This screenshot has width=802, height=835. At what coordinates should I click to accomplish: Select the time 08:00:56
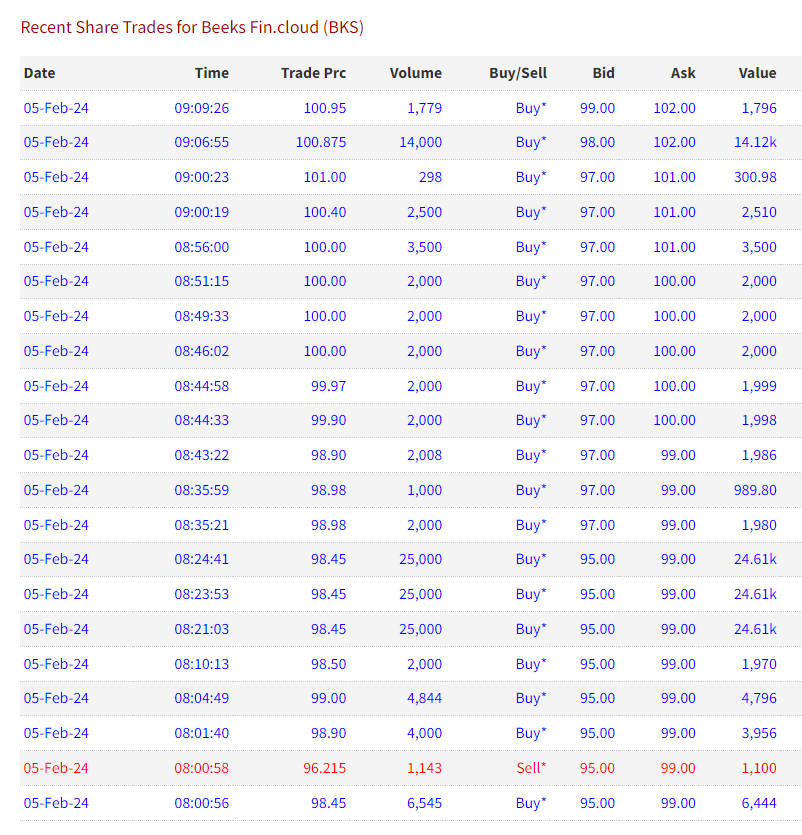coord(202,803)
